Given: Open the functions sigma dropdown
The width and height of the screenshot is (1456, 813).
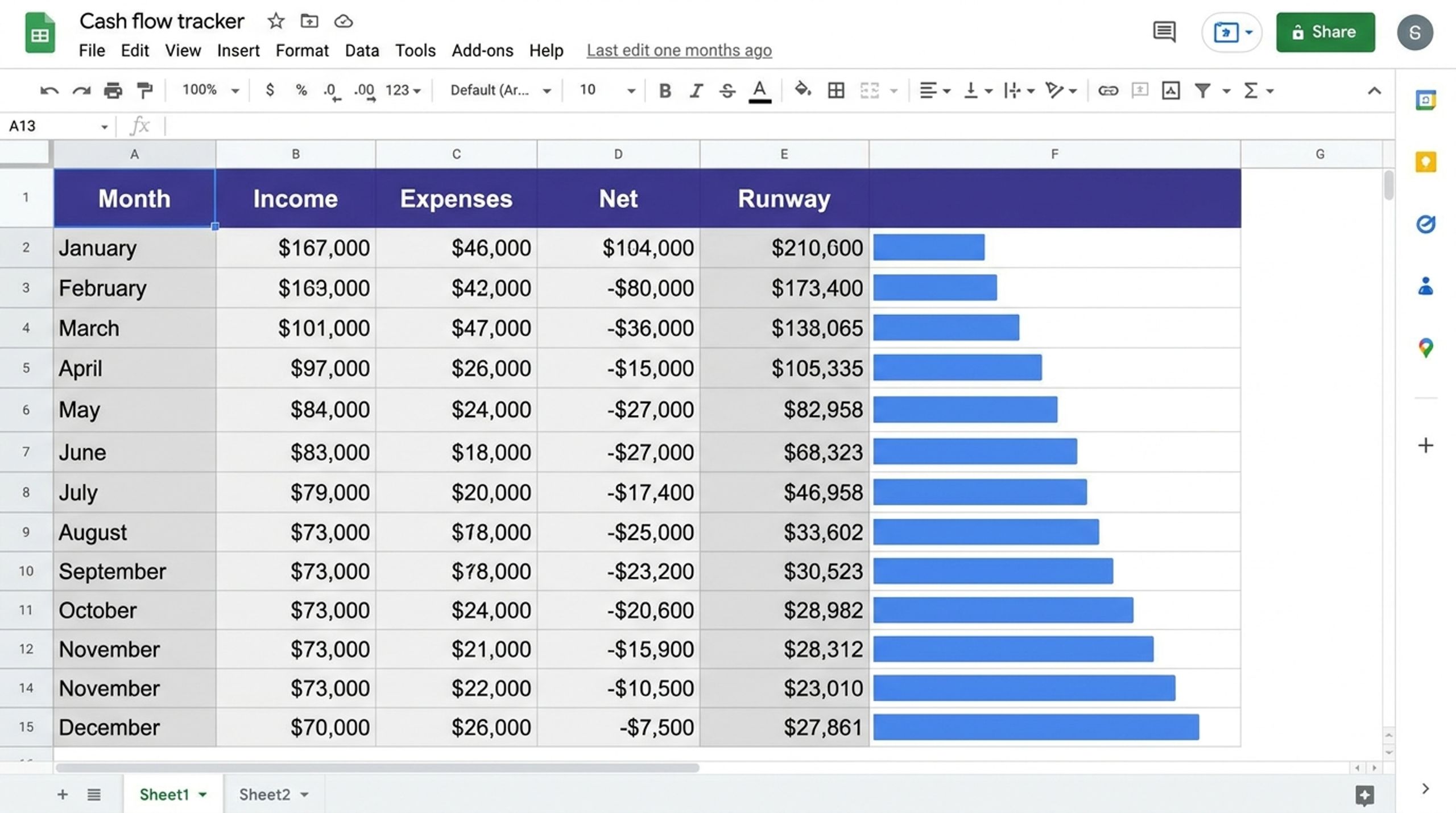Looking at the screenshot, I should point(1259,90).
